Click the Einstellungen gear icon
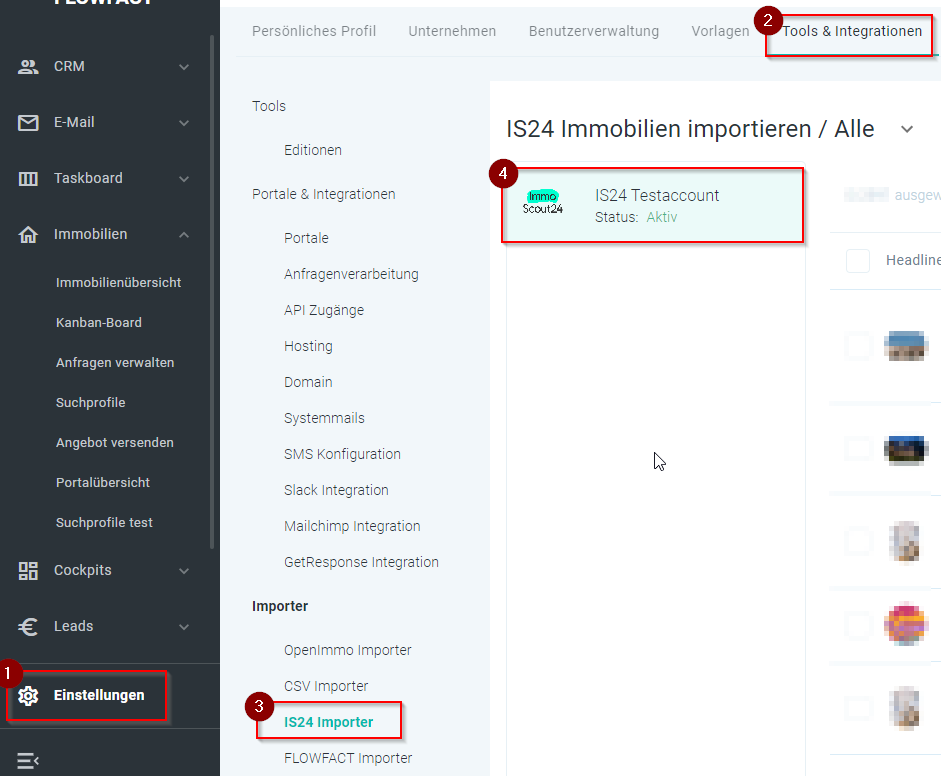The width and height of the screenshot is (941, 776). tap(28, 696)
